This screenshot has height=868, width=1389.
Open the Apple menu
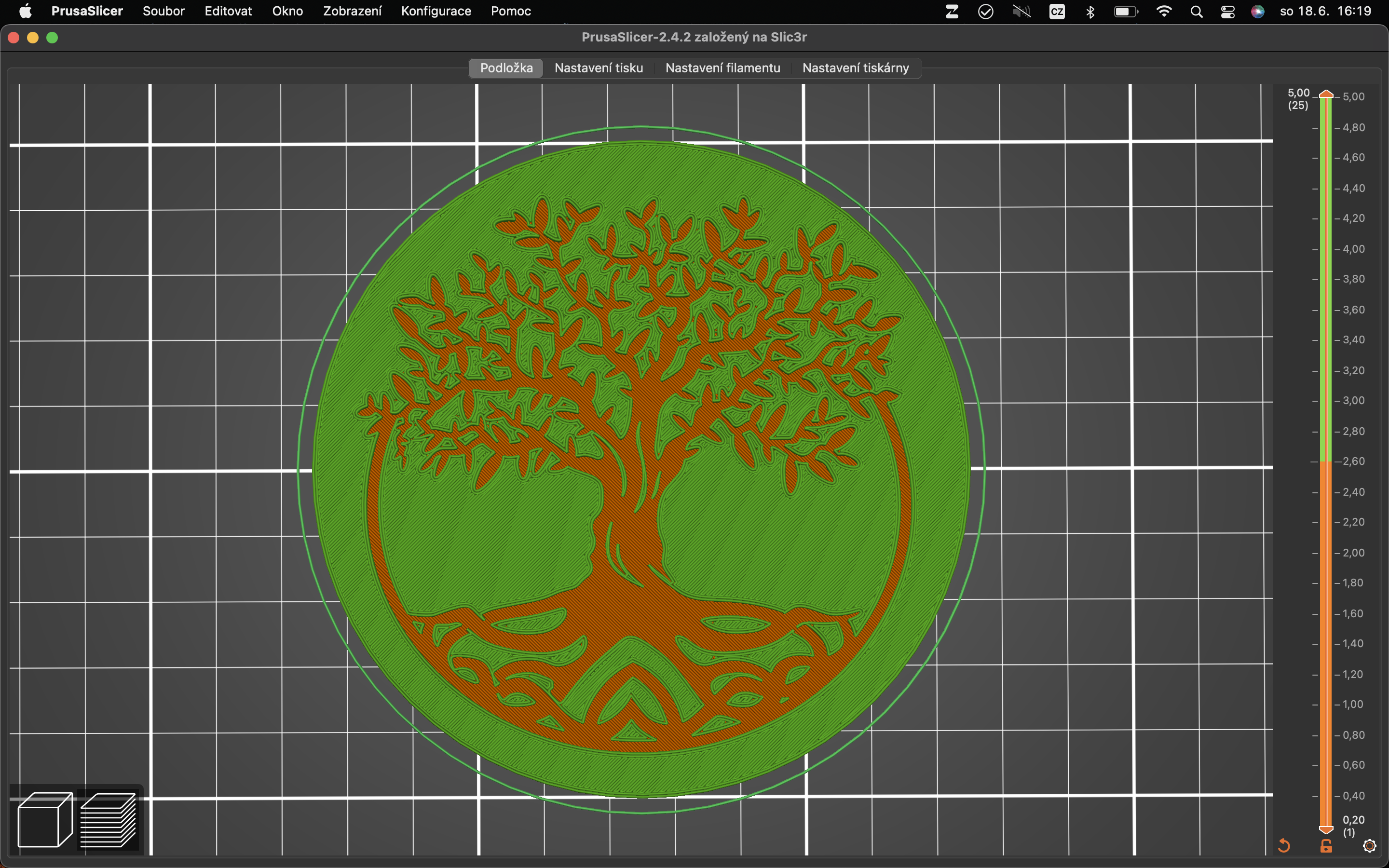click(x=26, y=11)
